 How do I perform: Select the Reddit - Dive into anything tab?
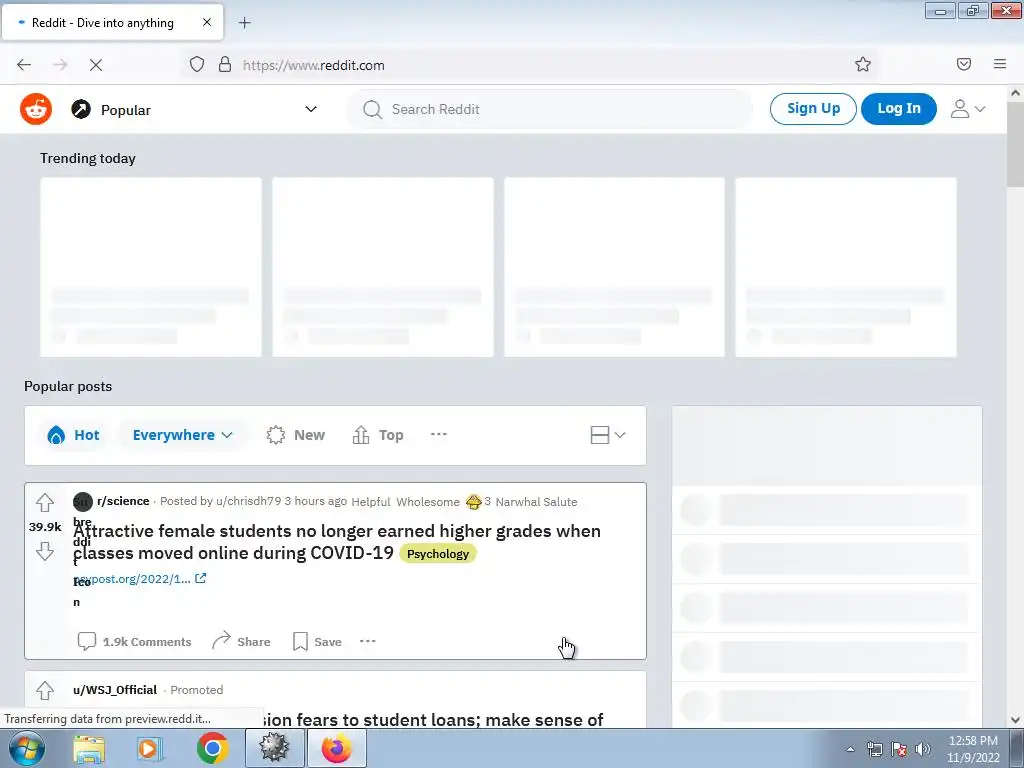click(112, 22)
